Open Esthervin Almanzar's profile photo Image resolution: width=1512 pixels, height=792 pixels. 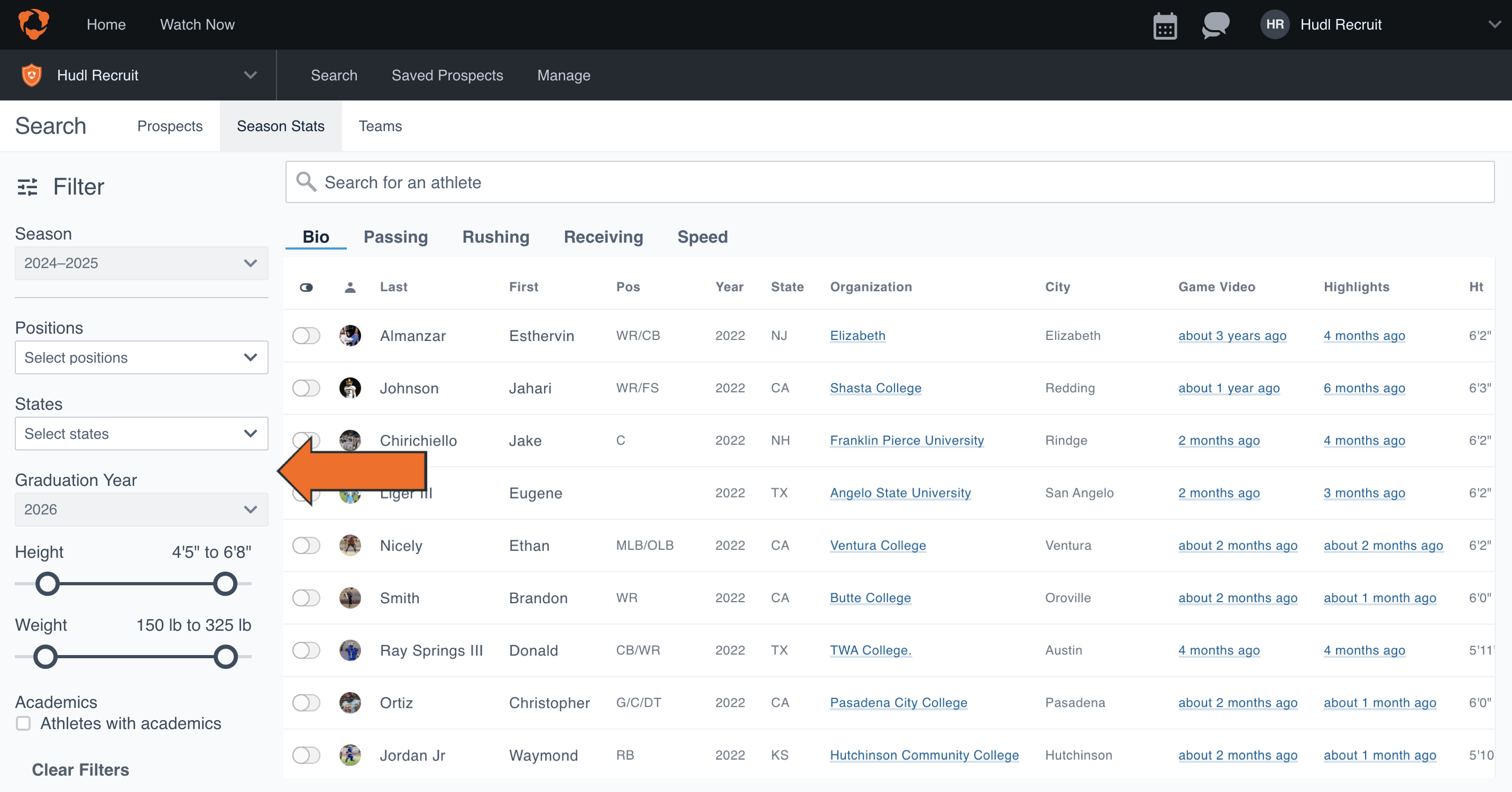coord(350,336)
